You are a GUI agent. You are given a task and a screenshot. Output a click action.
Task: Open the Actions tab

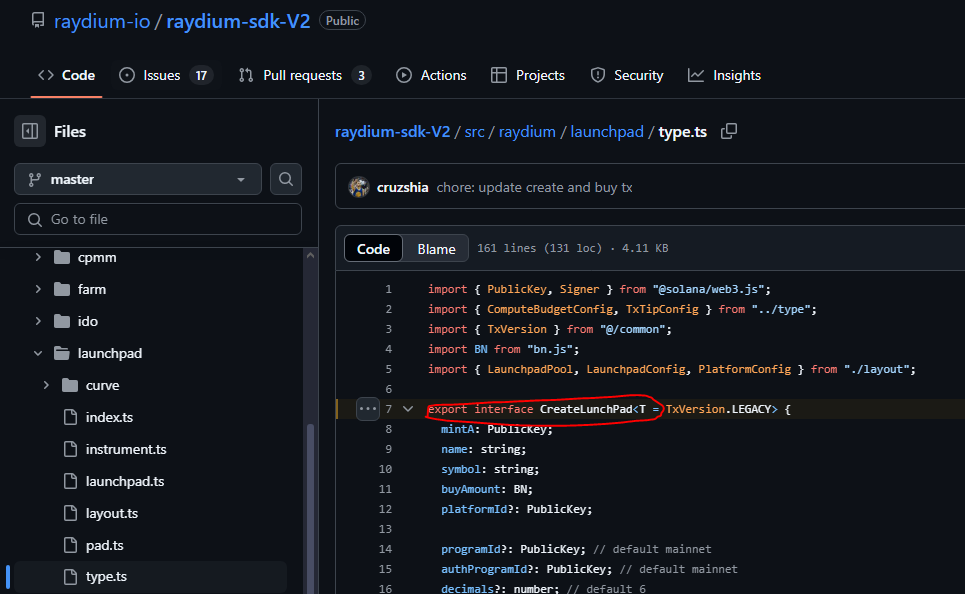click(x=431, y=75)
